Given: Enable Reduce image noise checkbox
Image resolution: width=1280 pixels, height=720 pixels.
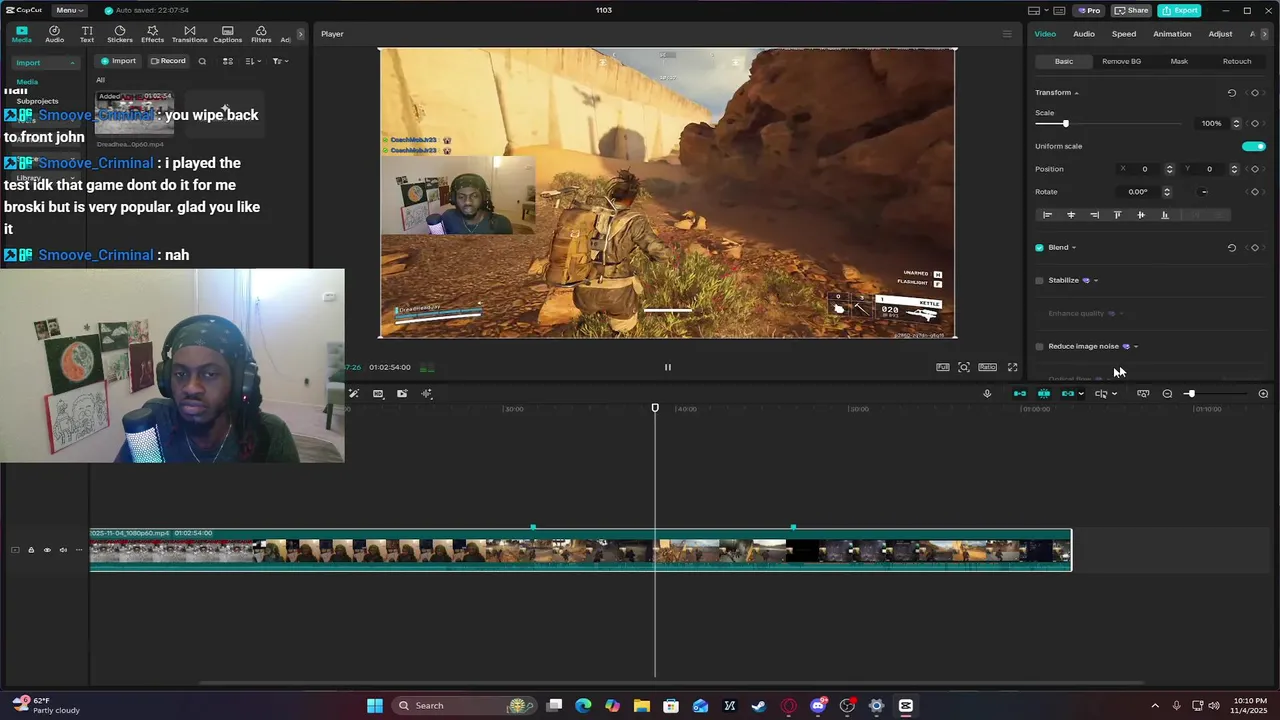Looking at the screenshot, I should tap(1039, 347).
